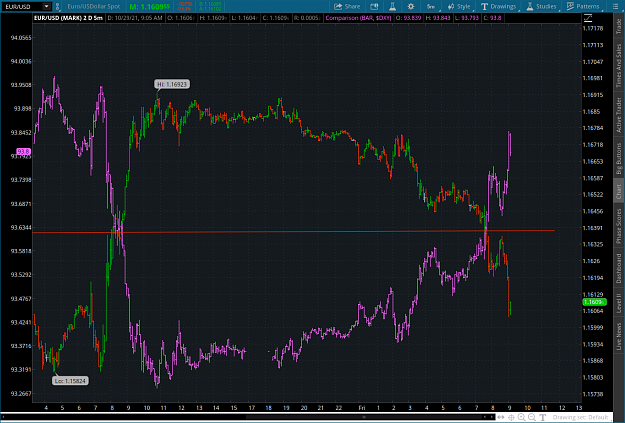The image size is (625, 423).
Task: Click the green 1.1609 current price label
Action: [594, 302]
